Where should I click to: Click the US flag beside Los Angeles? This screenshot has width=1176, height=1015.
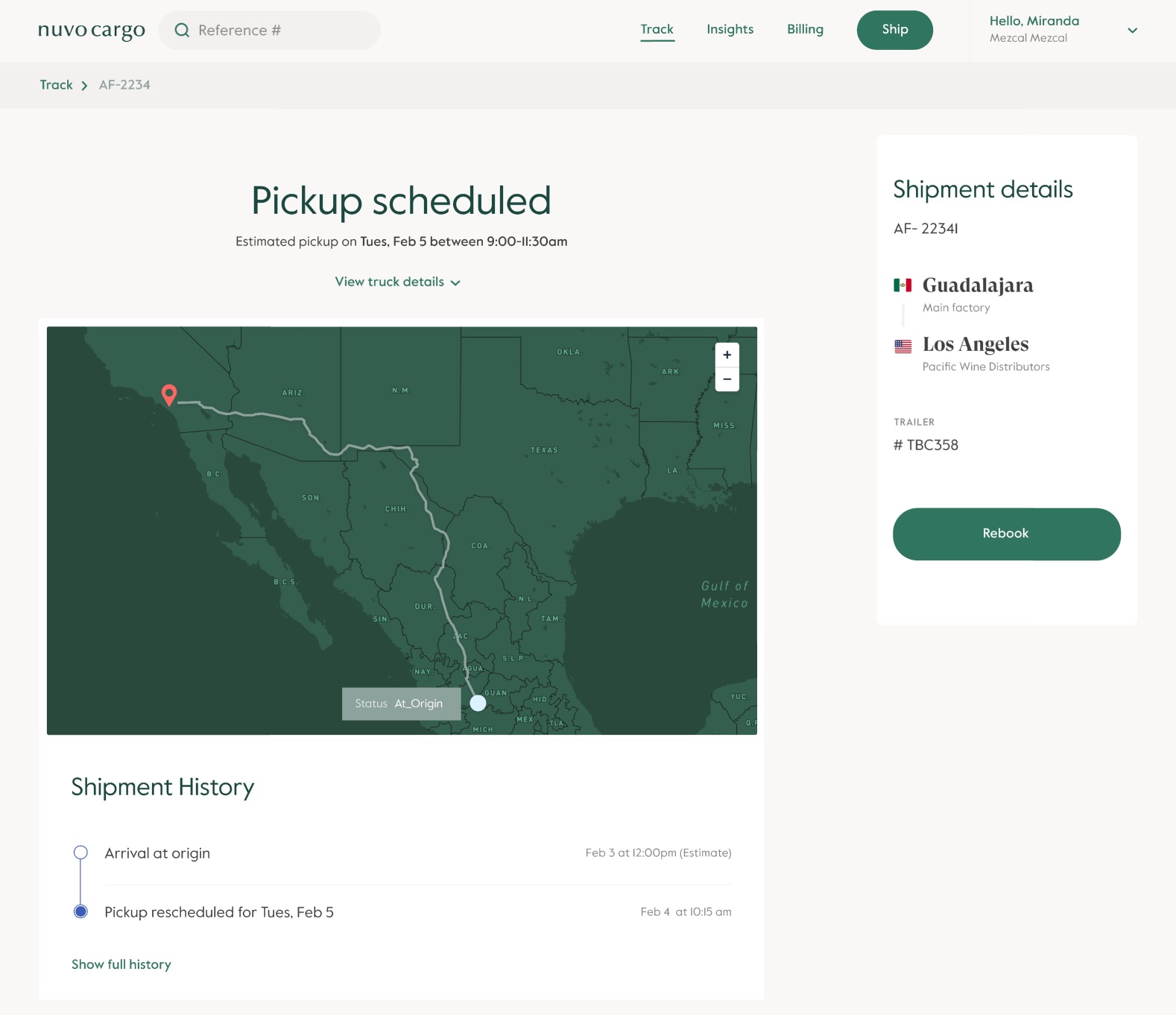point(902,346)
